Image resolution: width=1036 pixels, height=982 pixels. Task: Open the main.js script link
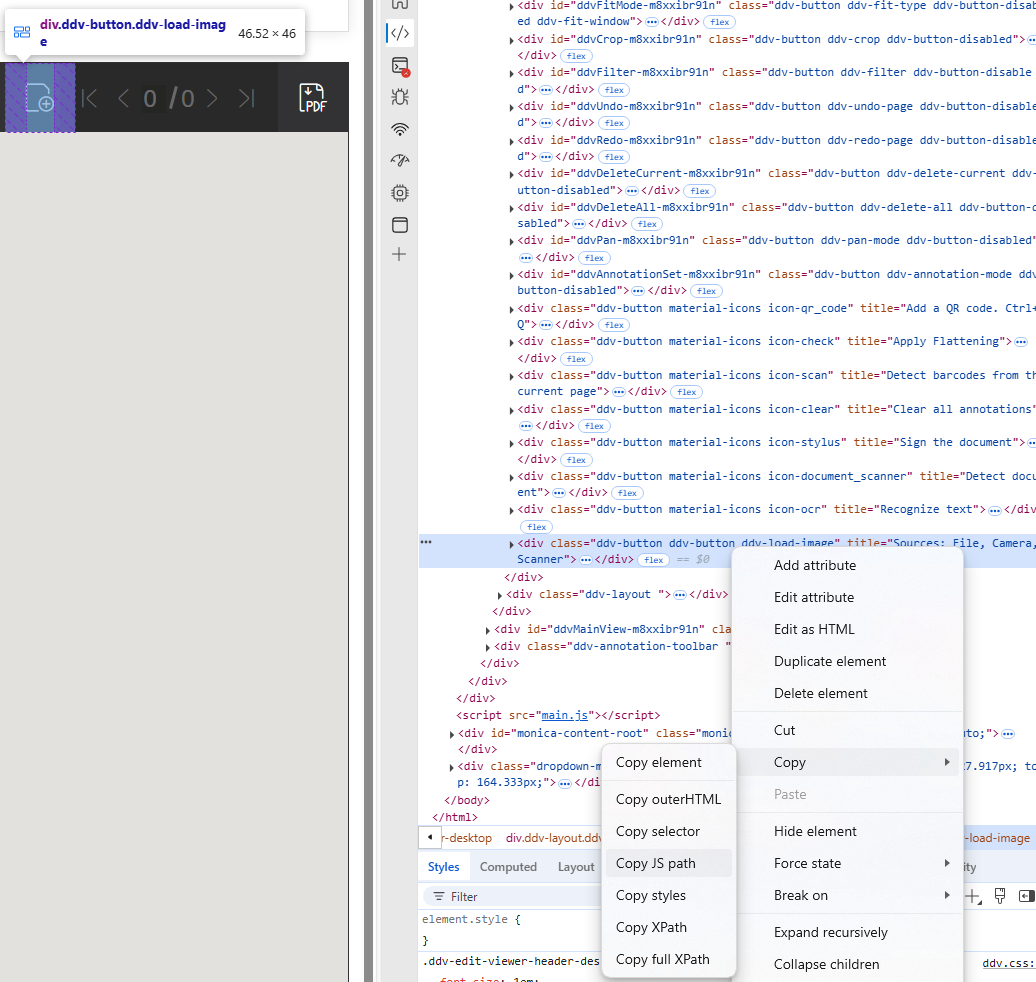(x=566, y=715)
